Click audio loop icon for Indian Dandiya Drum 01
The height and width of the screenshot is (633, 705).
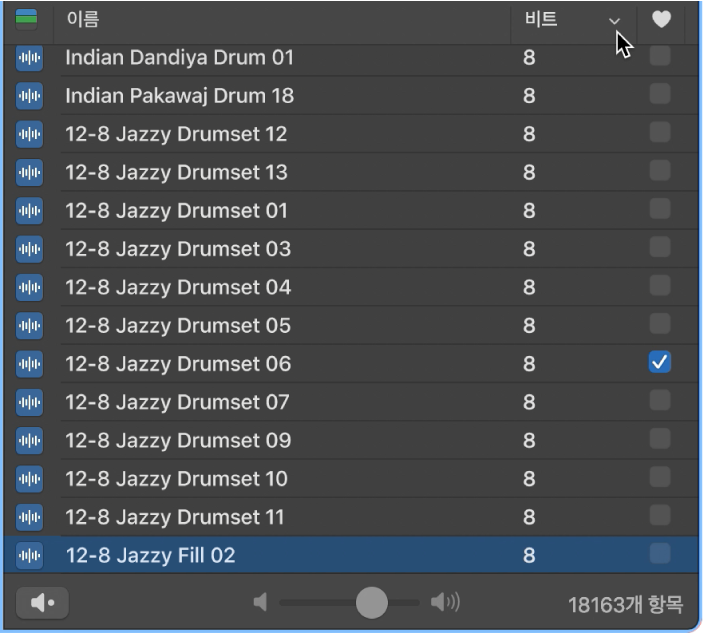click(30, 58)
